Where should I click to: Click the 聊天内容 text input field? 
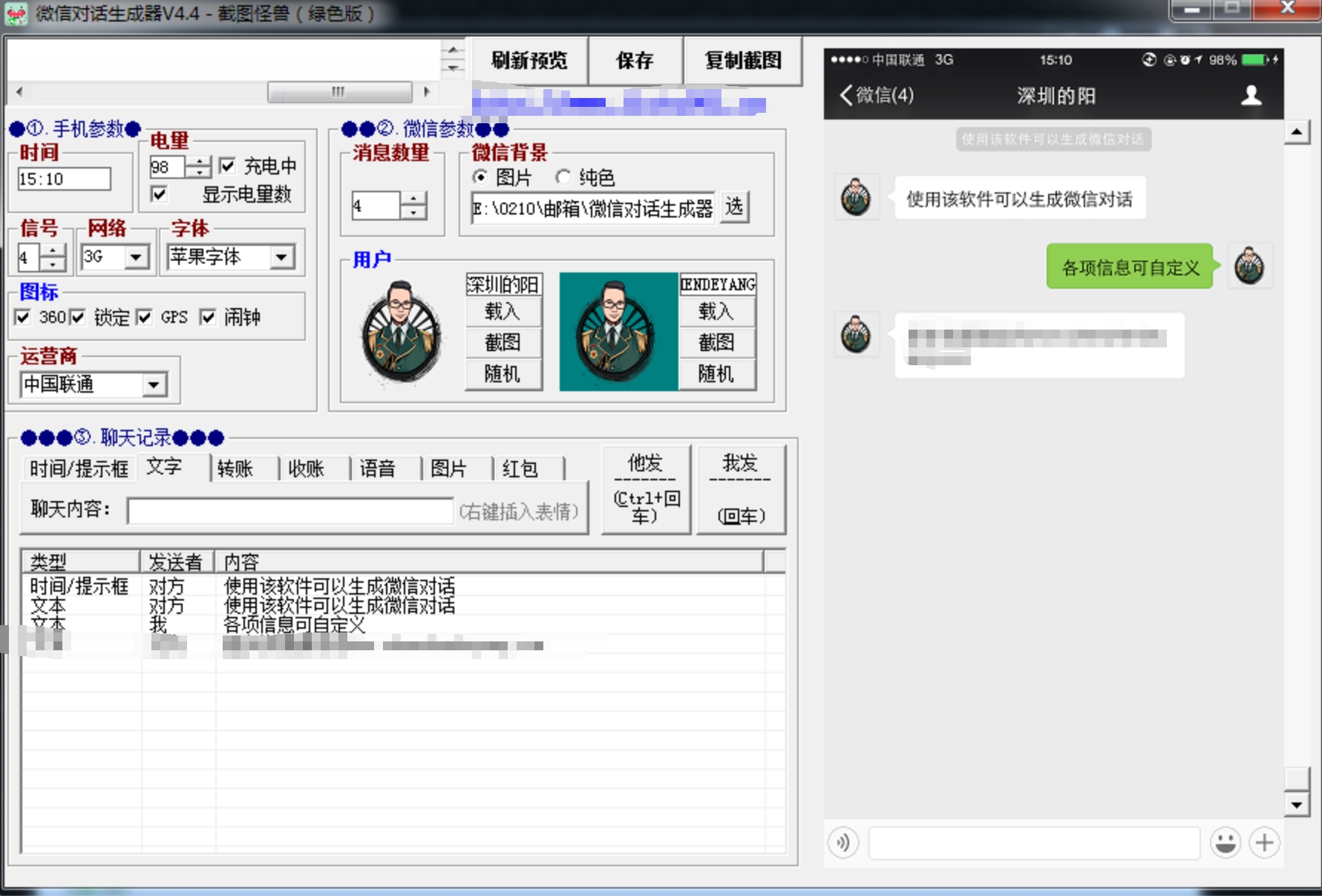(290, 511)
